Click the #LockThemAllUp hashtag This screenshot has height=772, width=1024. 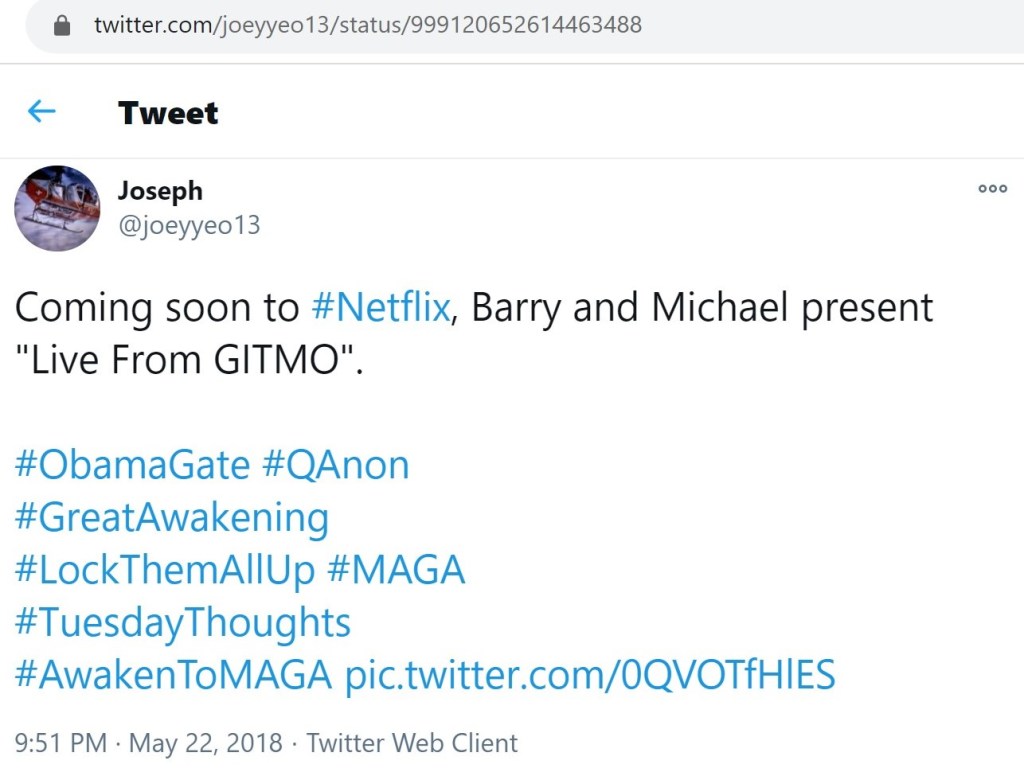click(165, 570)
